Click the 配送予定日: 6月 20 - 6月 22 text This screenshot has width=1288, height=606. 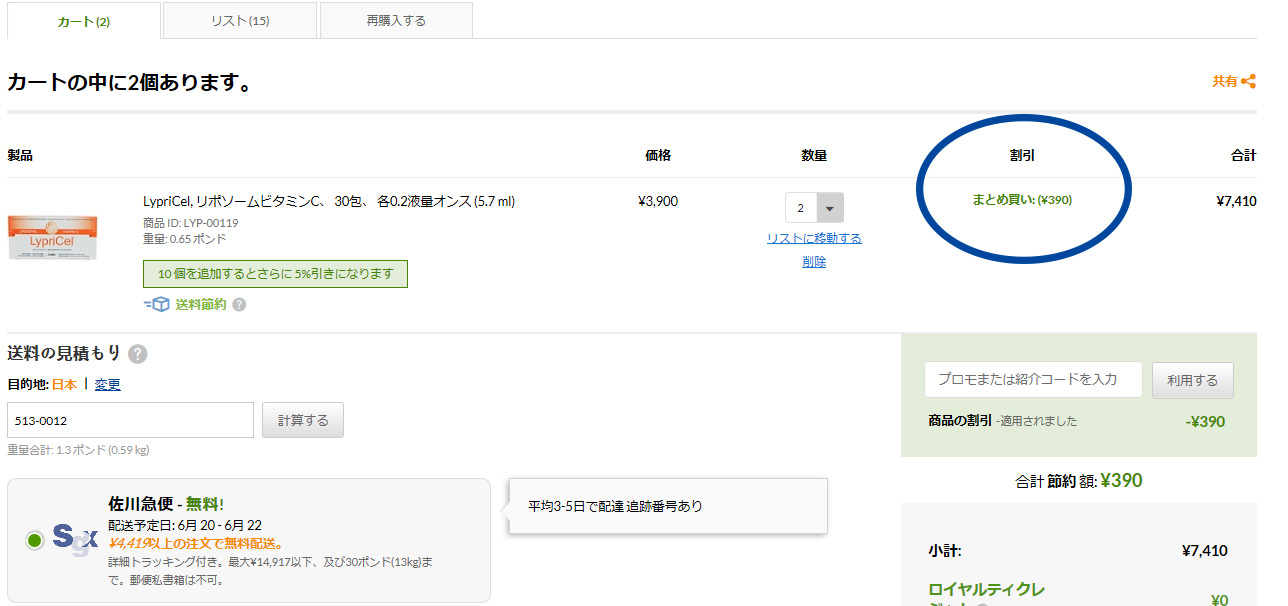point(185,525)
